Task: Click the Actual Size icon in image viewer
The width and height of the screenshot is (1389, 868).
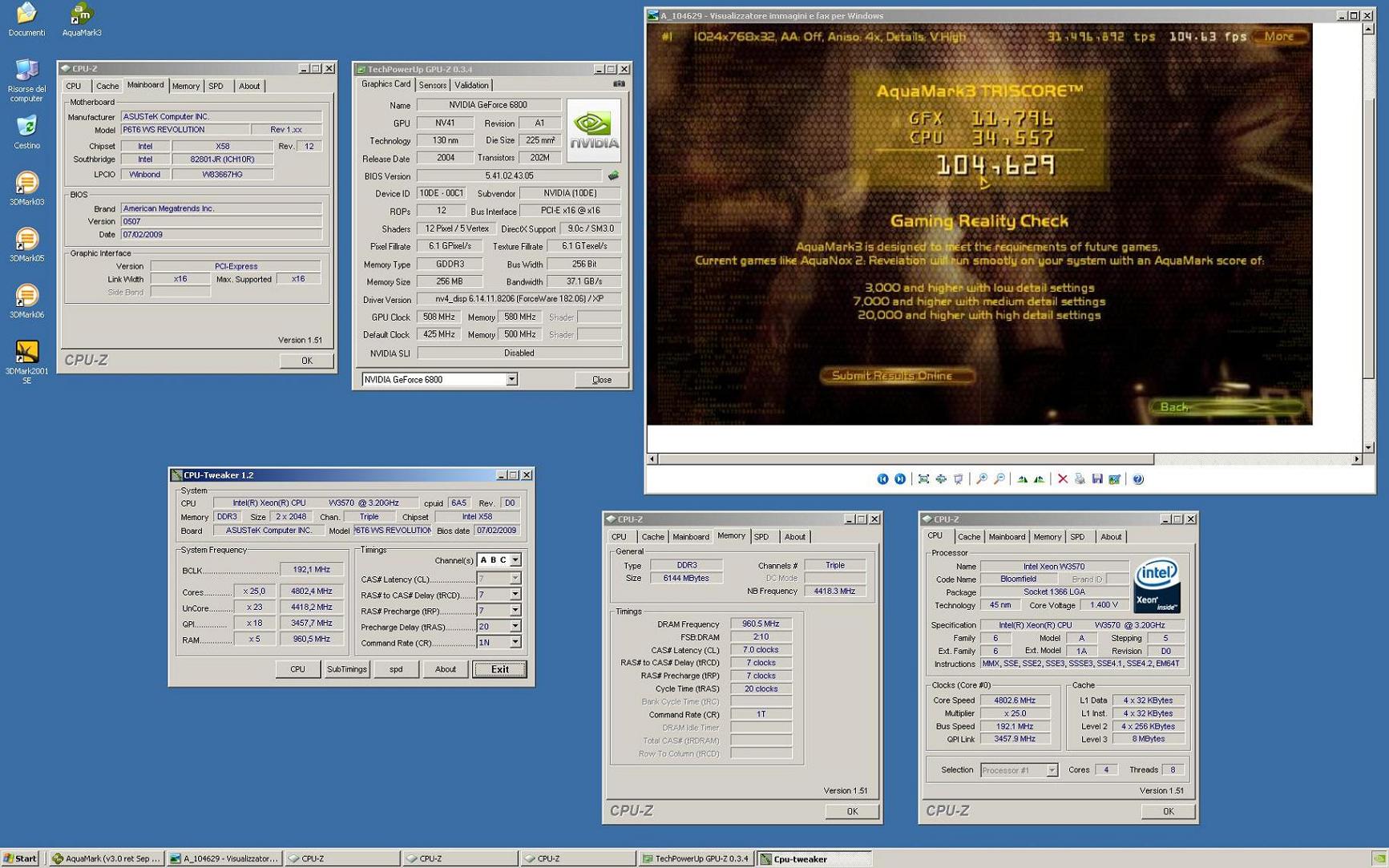Action: pyautogui.click(x=941, y=479)
